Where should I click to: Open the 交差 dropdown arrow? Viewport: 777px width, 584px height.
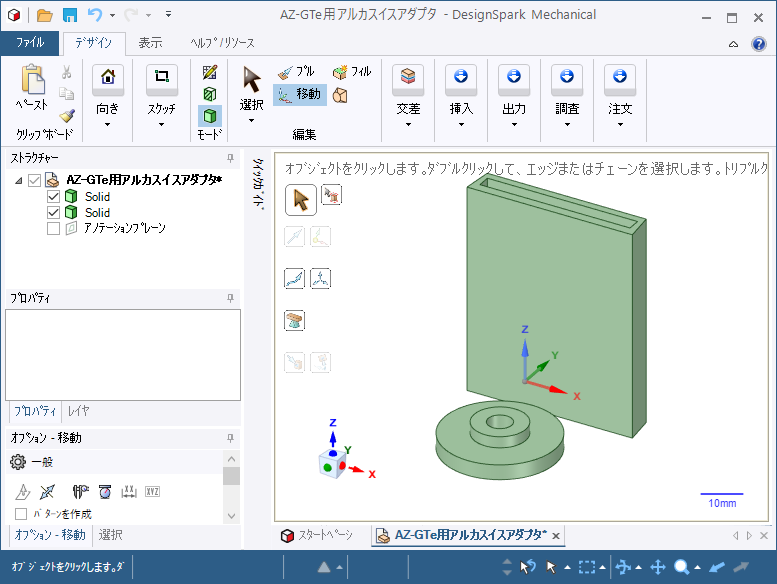click(x=408, y=125)
